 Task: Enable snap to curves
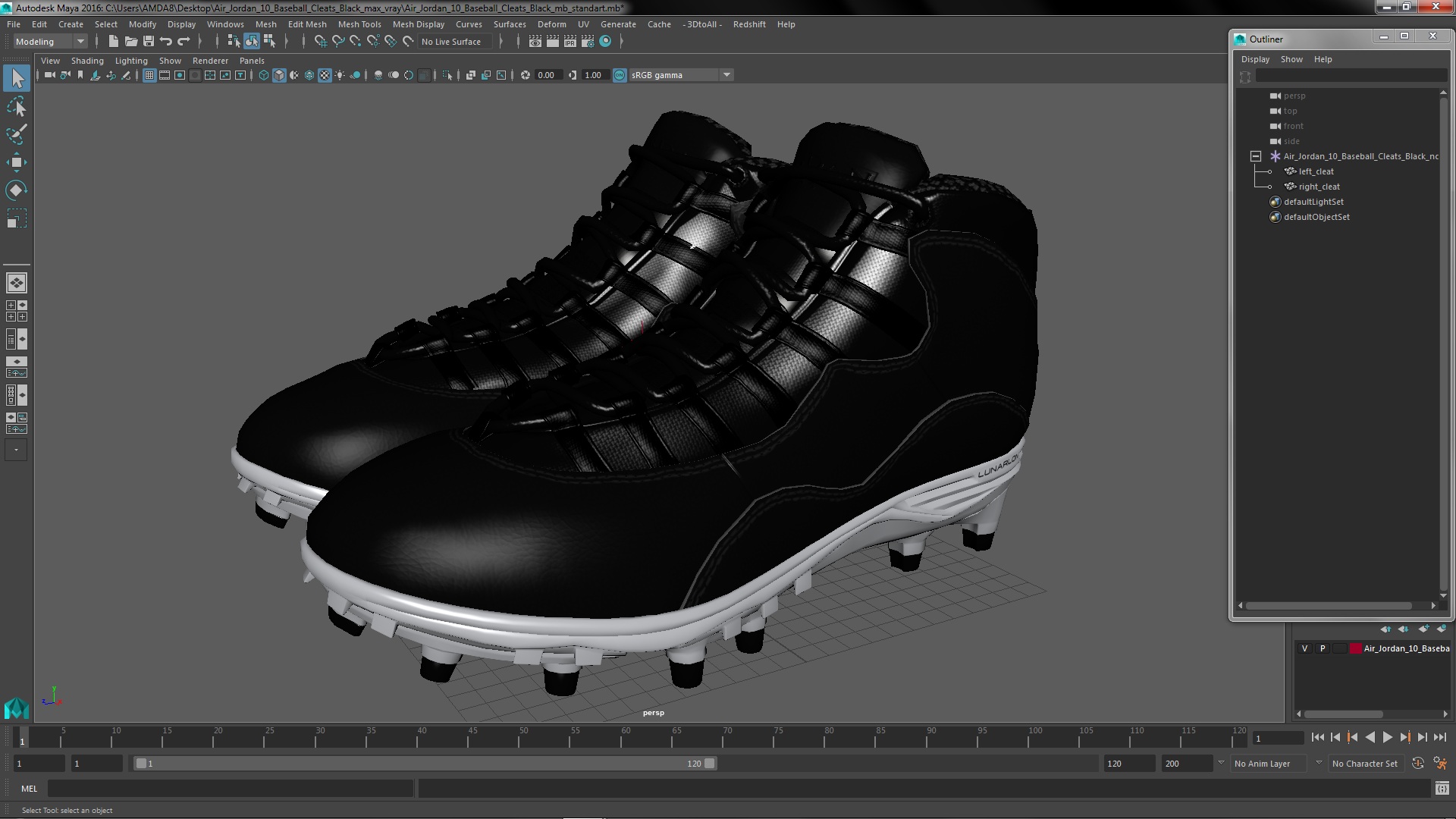[338, 42]
